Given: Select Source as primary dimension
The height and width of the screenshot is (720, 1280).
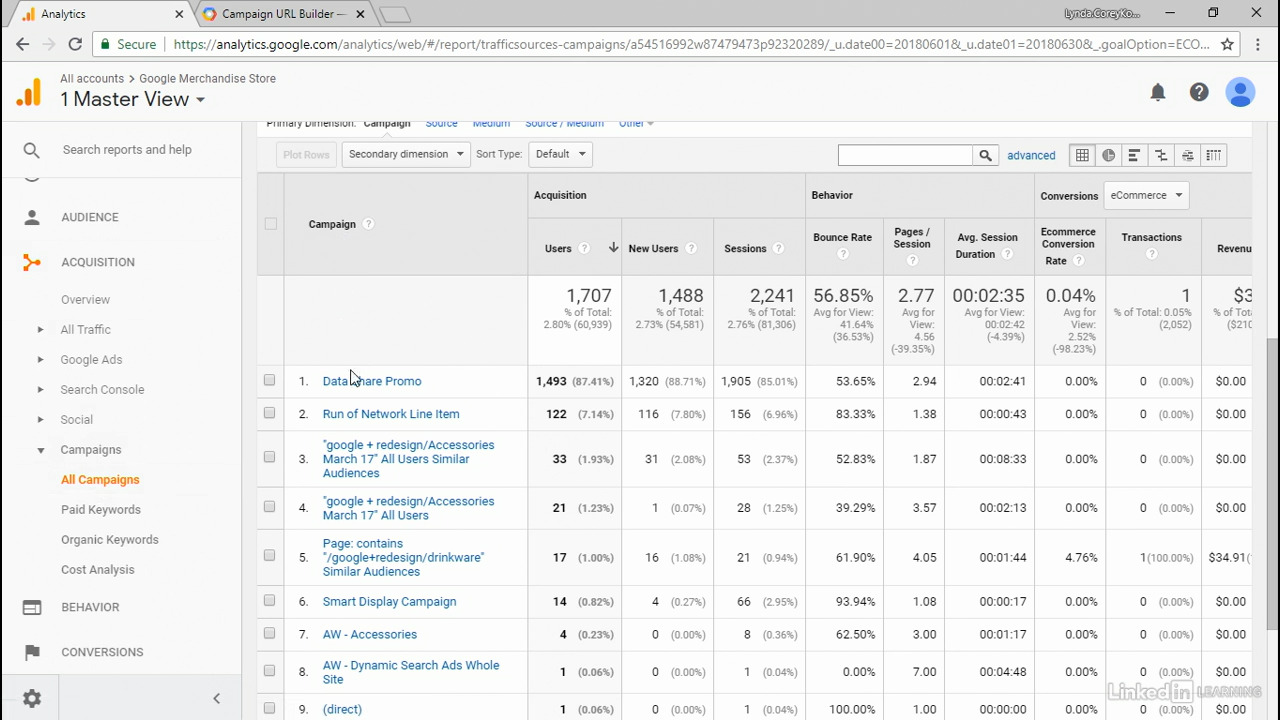Looking at the screenshot, I should pyautogui.click(x=441, y=124).
